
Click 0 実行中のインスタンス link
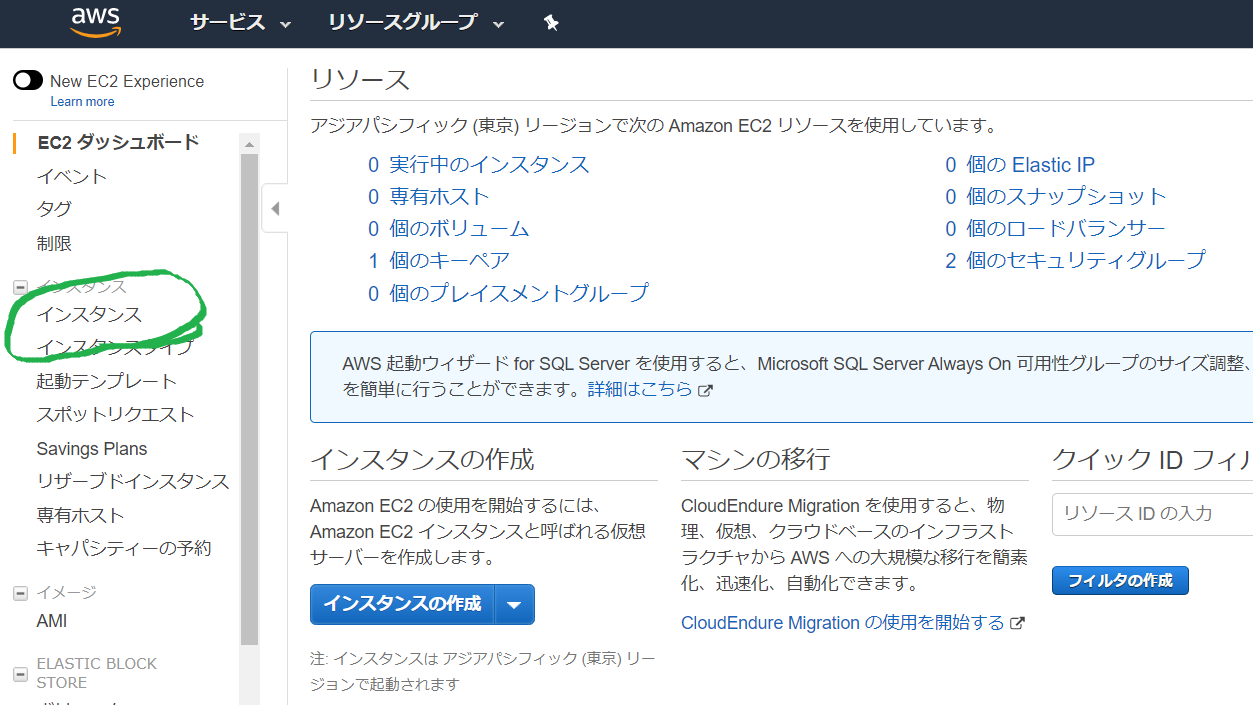(x=479, y=164)
